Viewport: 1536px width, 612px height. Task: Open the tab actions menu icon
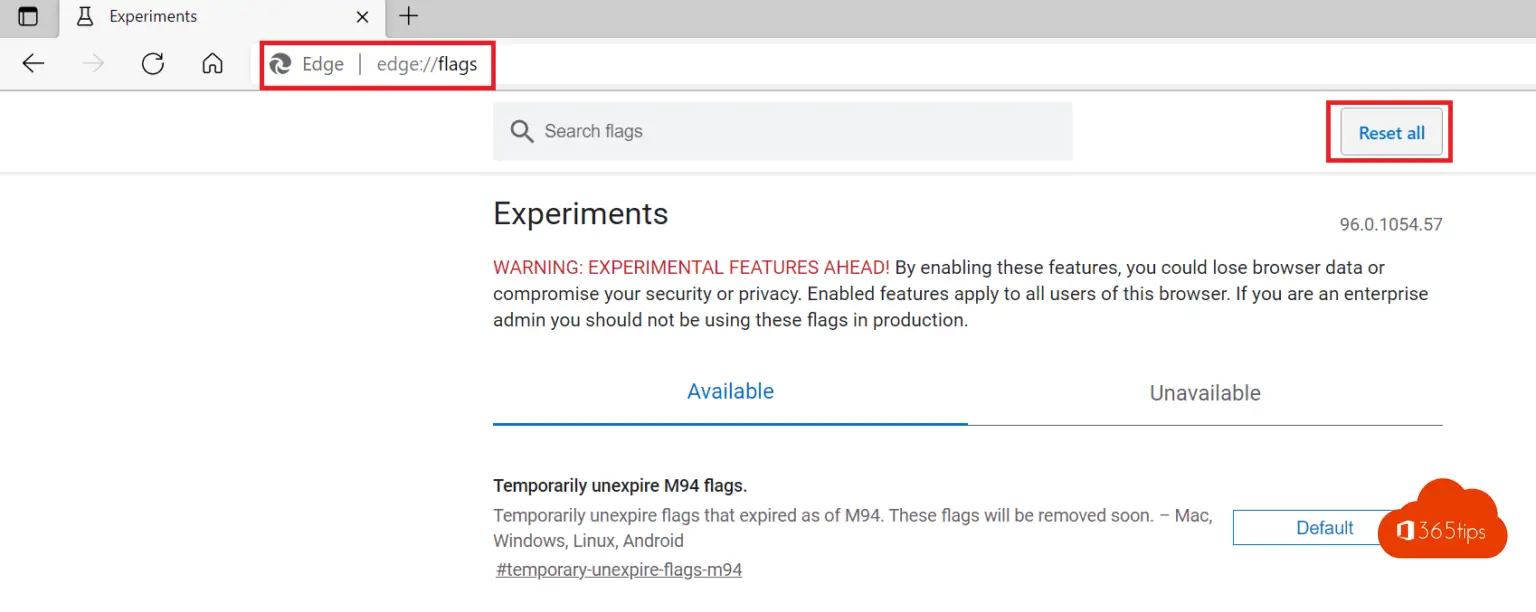pyautogui.click(x=28, y=16)
